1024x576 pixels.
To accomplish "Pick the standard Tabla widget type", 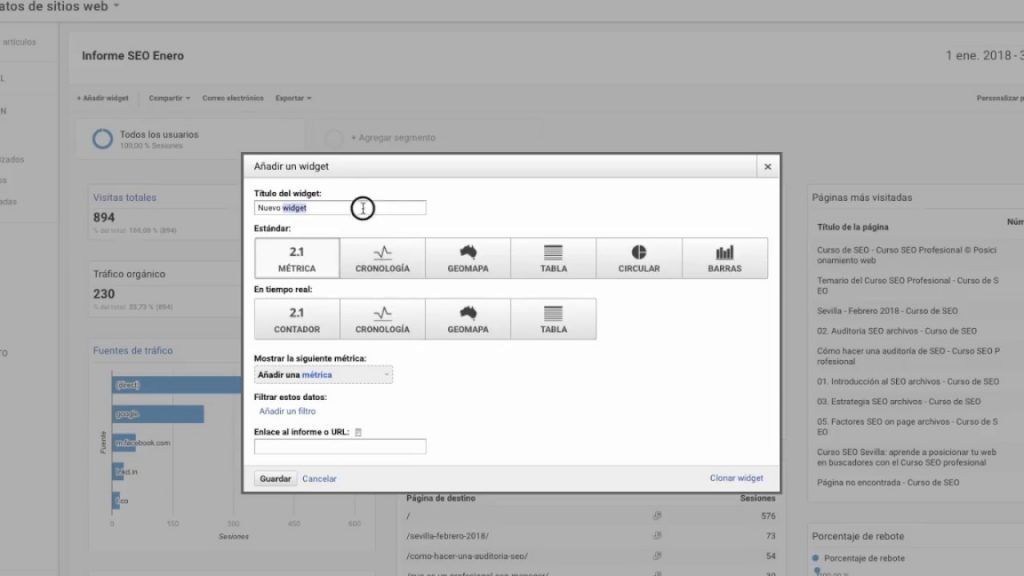I will [x=553, y=258].
